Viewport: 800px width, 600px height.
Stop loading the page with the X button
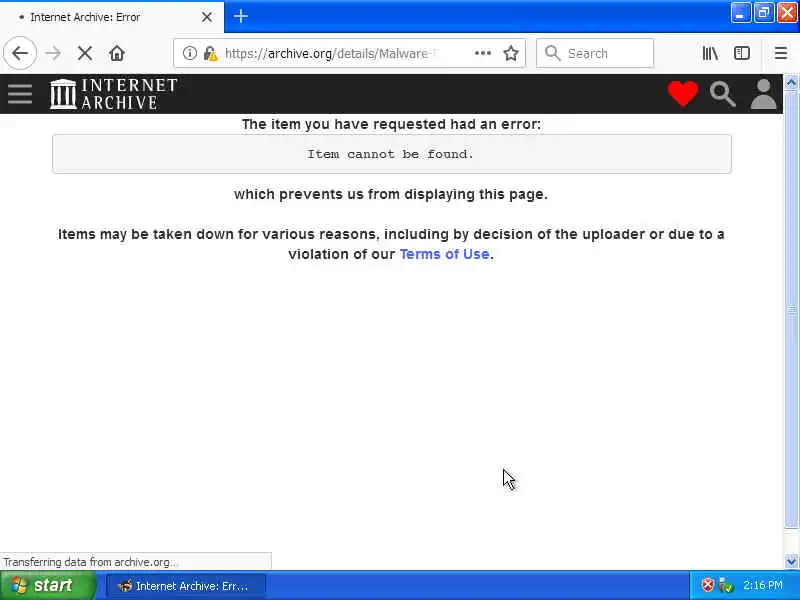pyautogui.click(x=85, y=53)
